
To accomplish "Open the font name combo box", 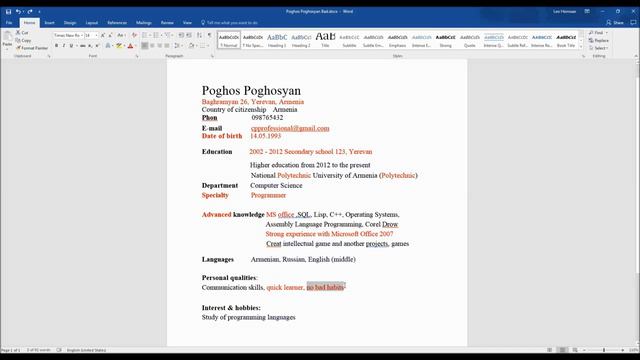I will coord(69,36).
